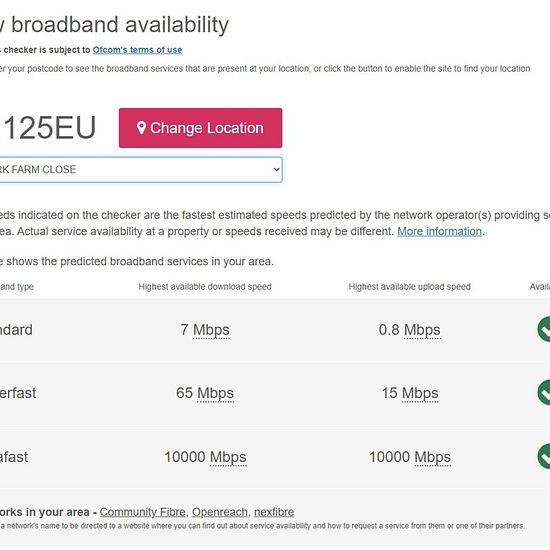Click the 15 Mbps upload speed value

(410, 393)
